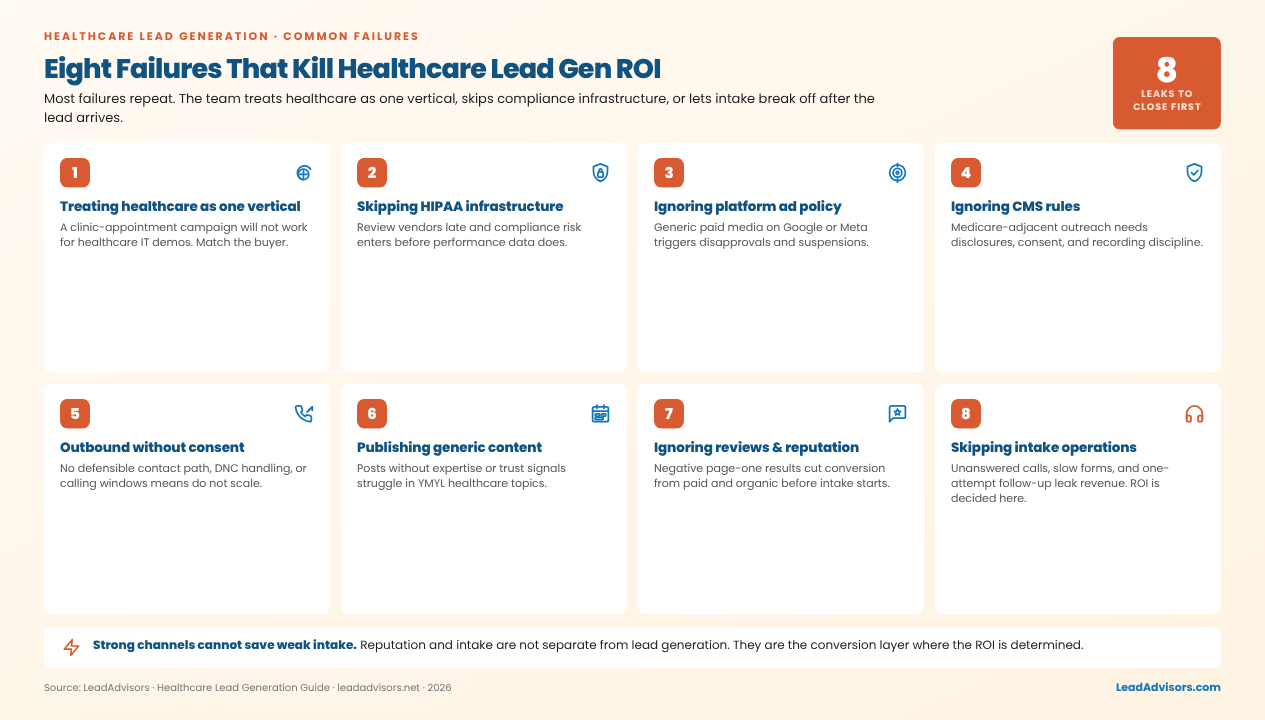The image size is (1265, 720).
Task: Click the 'Eight Failures That Kill Healthcare Lead Gen ROI' title
Action: coord(352,69)
